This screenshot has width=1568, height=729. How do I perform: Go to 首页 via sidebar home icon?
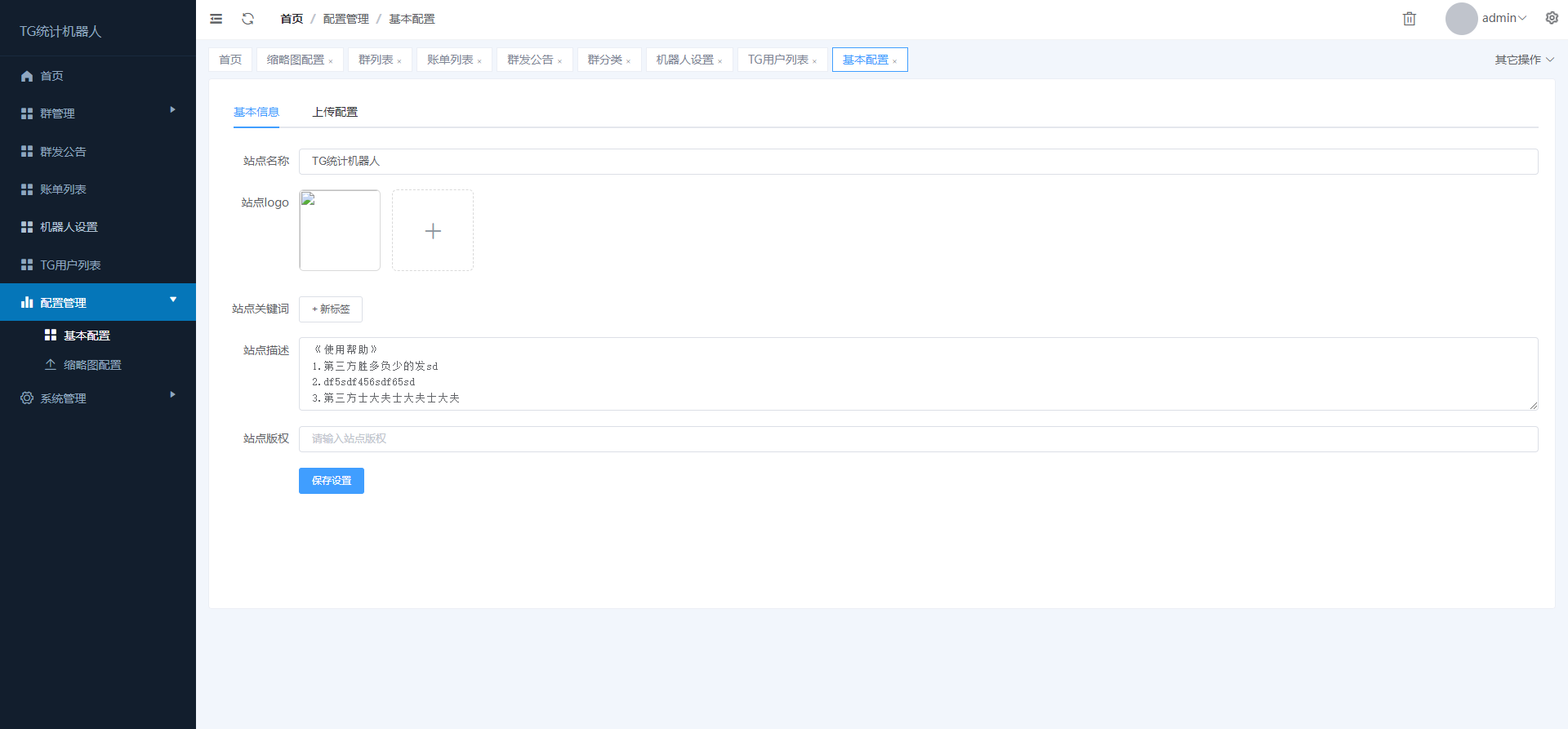[x=27, y=76]
